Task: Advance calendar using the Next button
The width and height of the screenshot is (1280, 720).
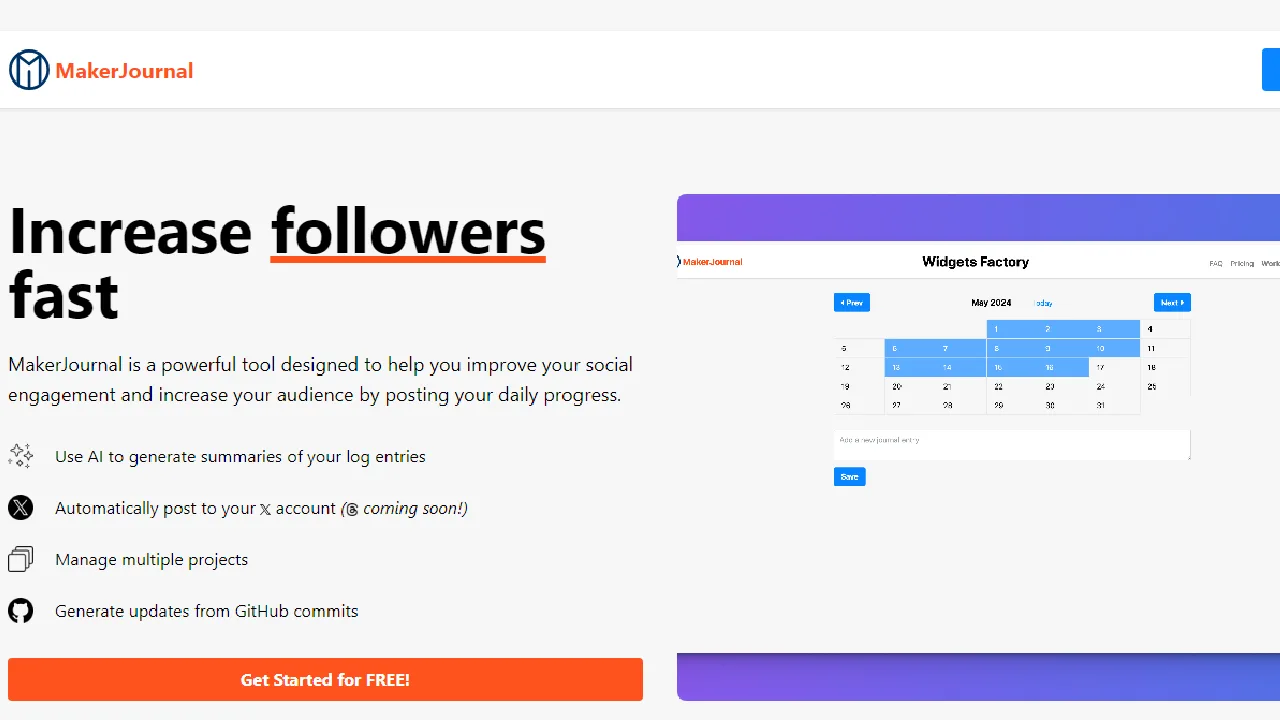Action: pyautogui.click(x=1172, y=302)
